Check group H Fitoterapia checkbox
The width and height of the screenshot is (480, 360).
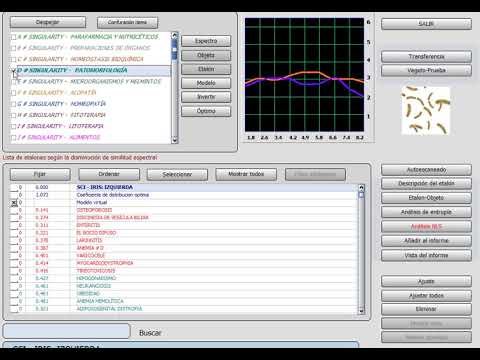click(x=14, y=115)
